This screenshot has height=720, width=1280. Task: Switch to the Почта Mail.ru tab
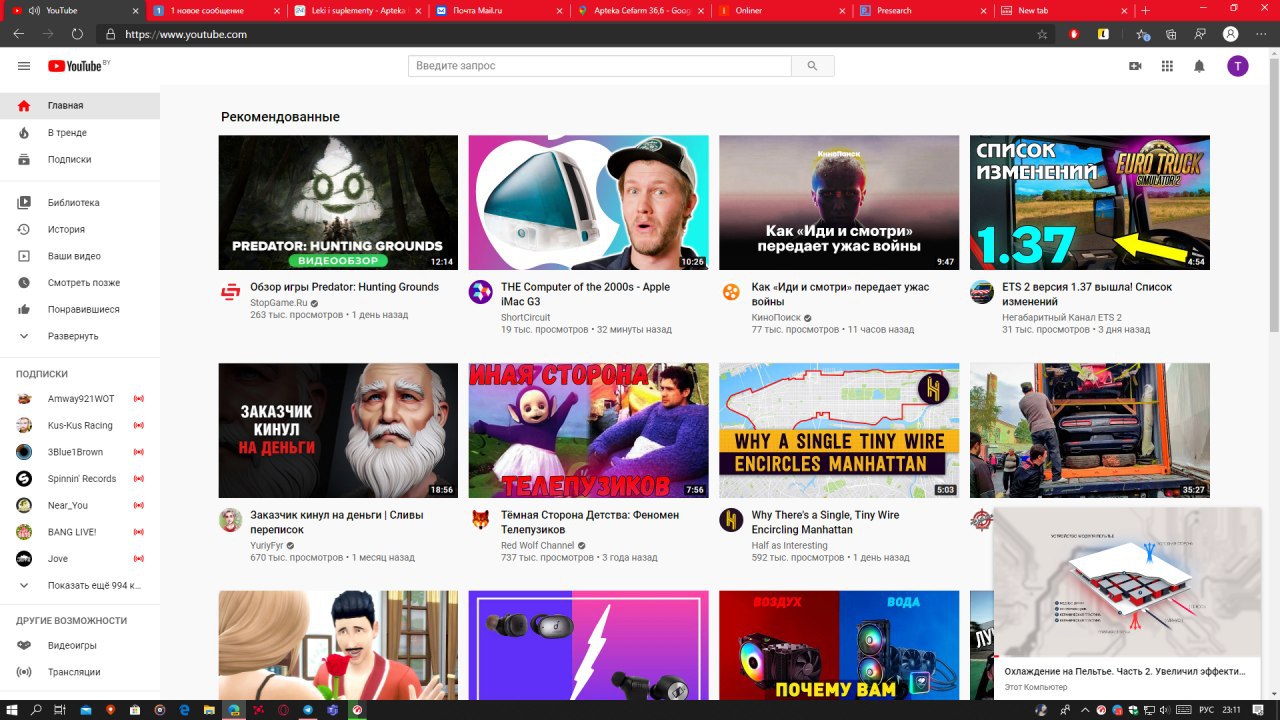(x=497, y=10)
